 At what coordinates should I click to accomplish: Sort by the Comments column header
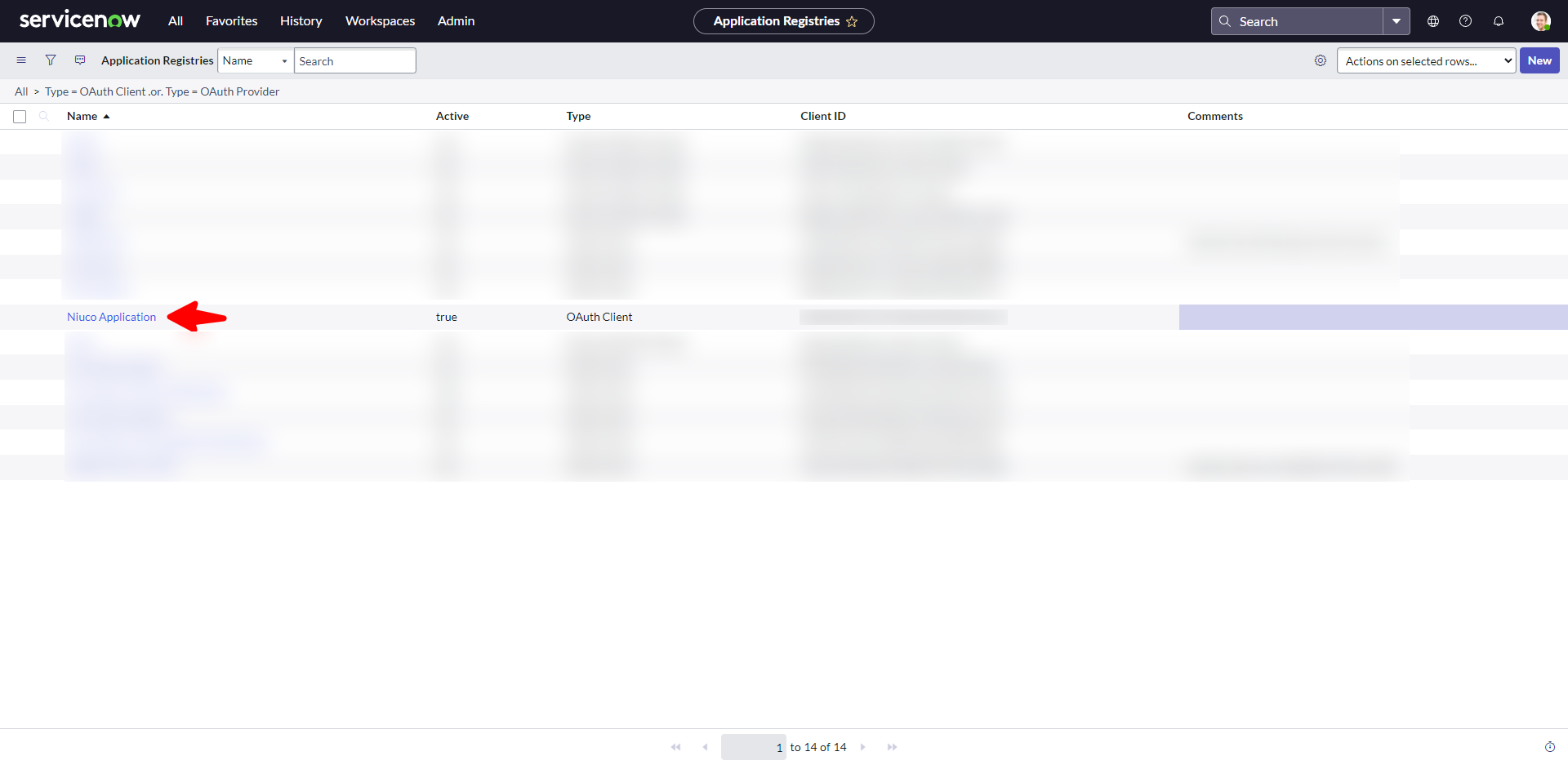[1215, 116]
